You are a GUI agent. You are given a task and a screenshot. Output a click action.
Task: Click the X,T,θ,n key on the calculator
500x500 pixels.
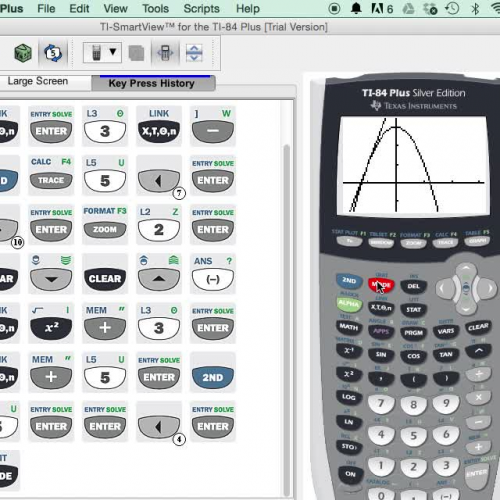(x=381, y=307)
